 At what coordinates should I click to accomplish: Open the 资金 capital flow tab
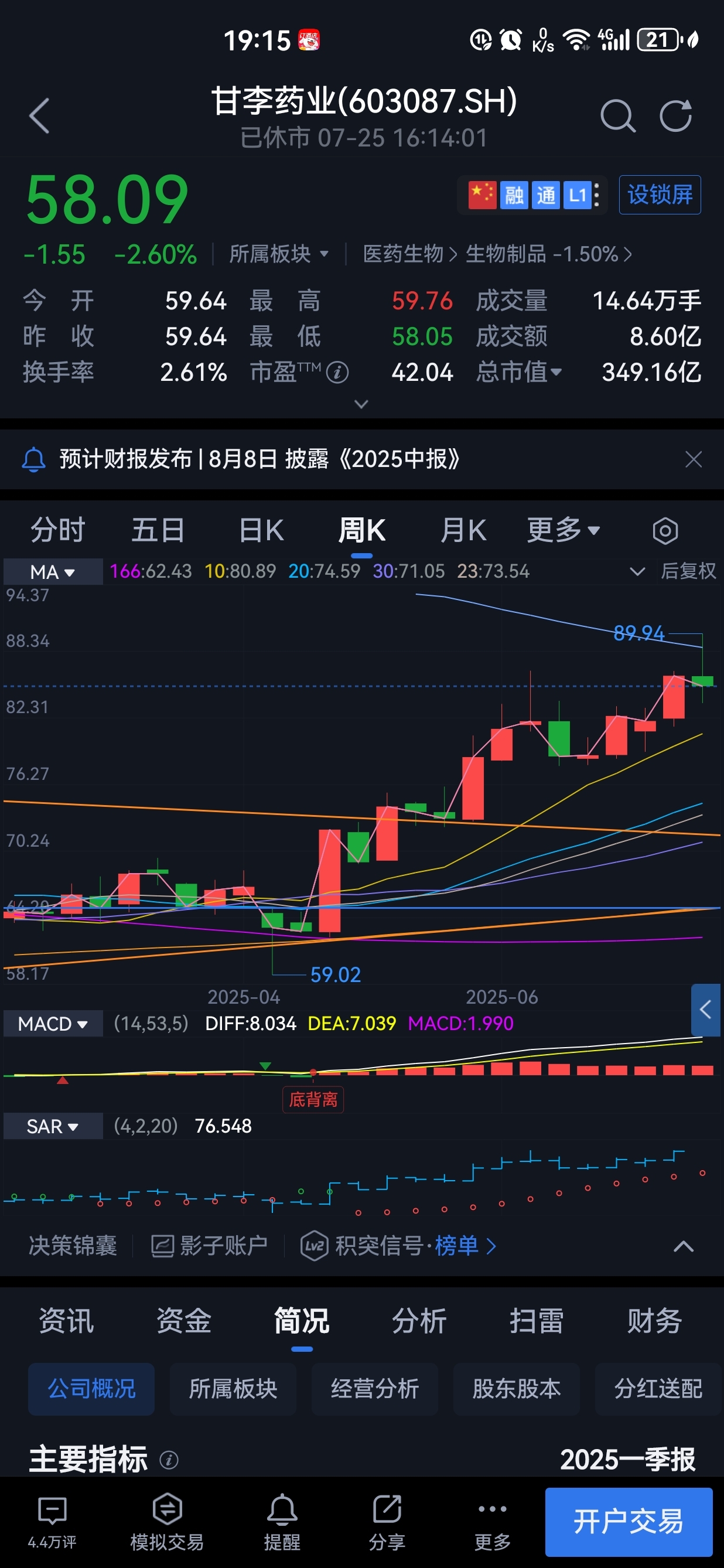click(x=184, y=1321)
